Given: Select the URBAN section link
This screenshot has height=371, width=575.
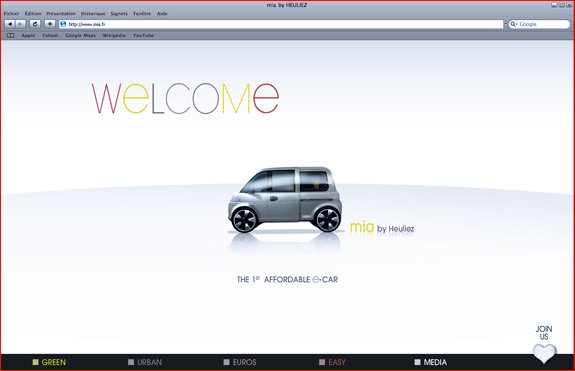Looking at the screenshot, I should [145, 362].
